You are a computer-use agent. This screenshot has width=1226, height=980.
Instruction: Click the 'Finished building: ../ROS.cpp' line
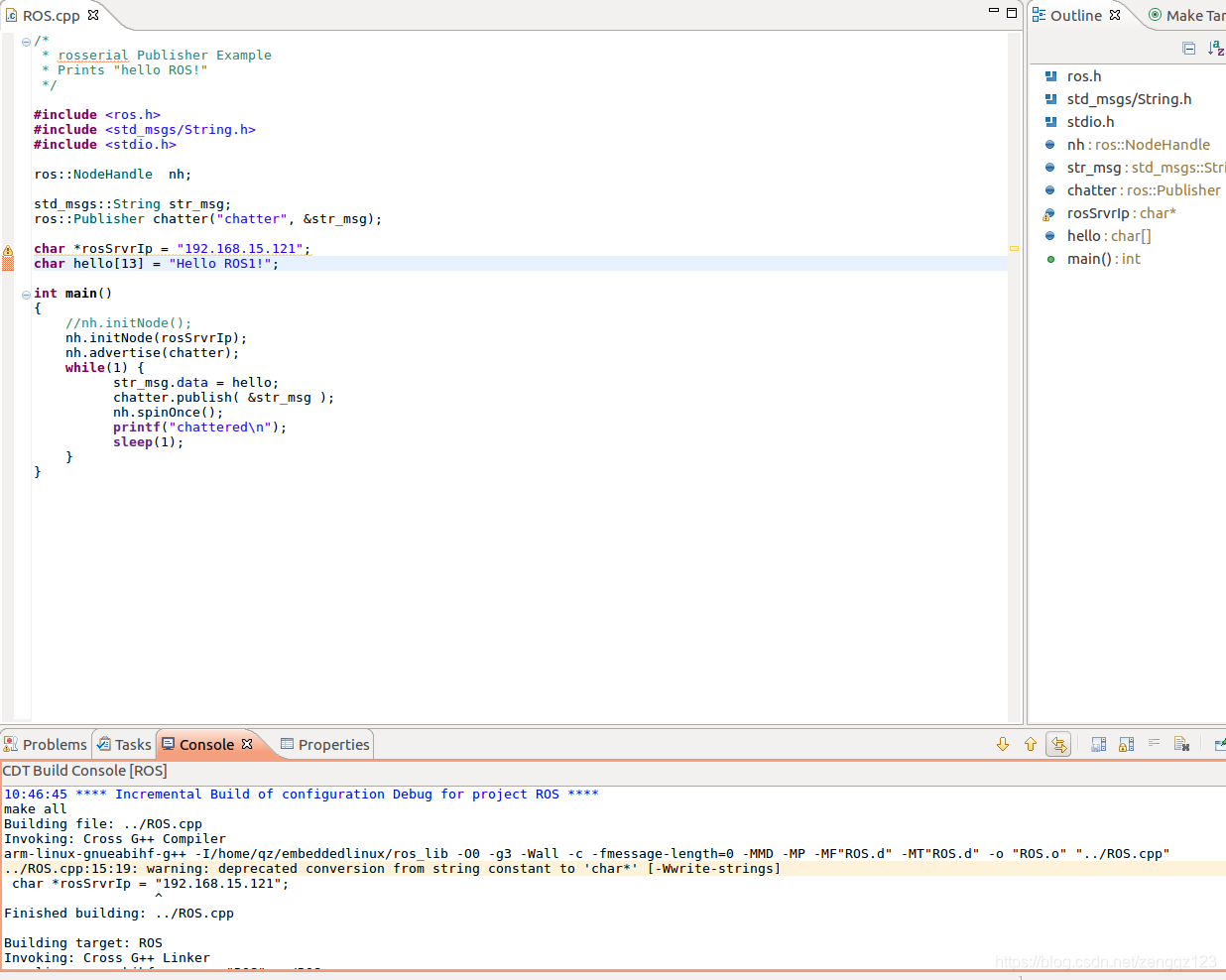pyautogui.click(x=119, y=914)
